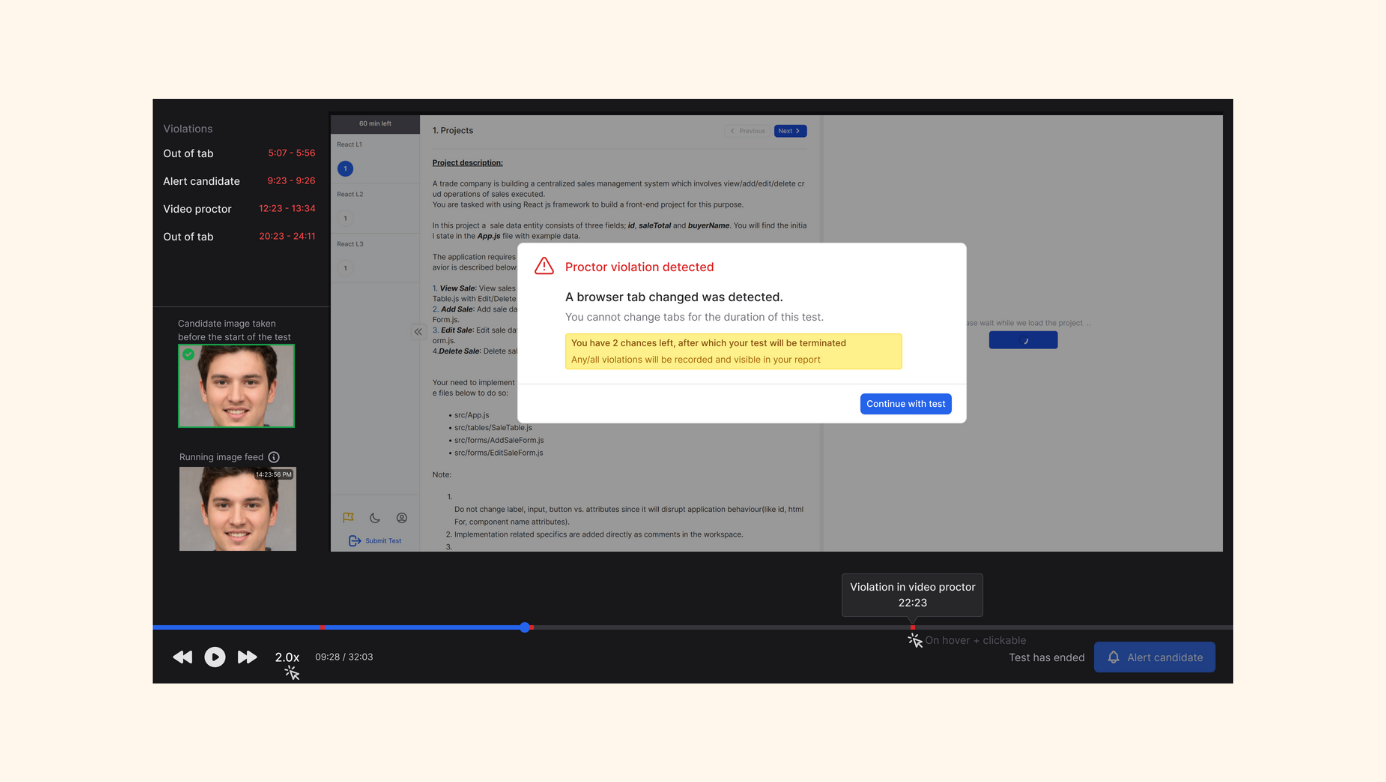Select React L1 question 1 circle
Image resolution: width=1386 pixels, height=782 pixels.
point(345,168)
